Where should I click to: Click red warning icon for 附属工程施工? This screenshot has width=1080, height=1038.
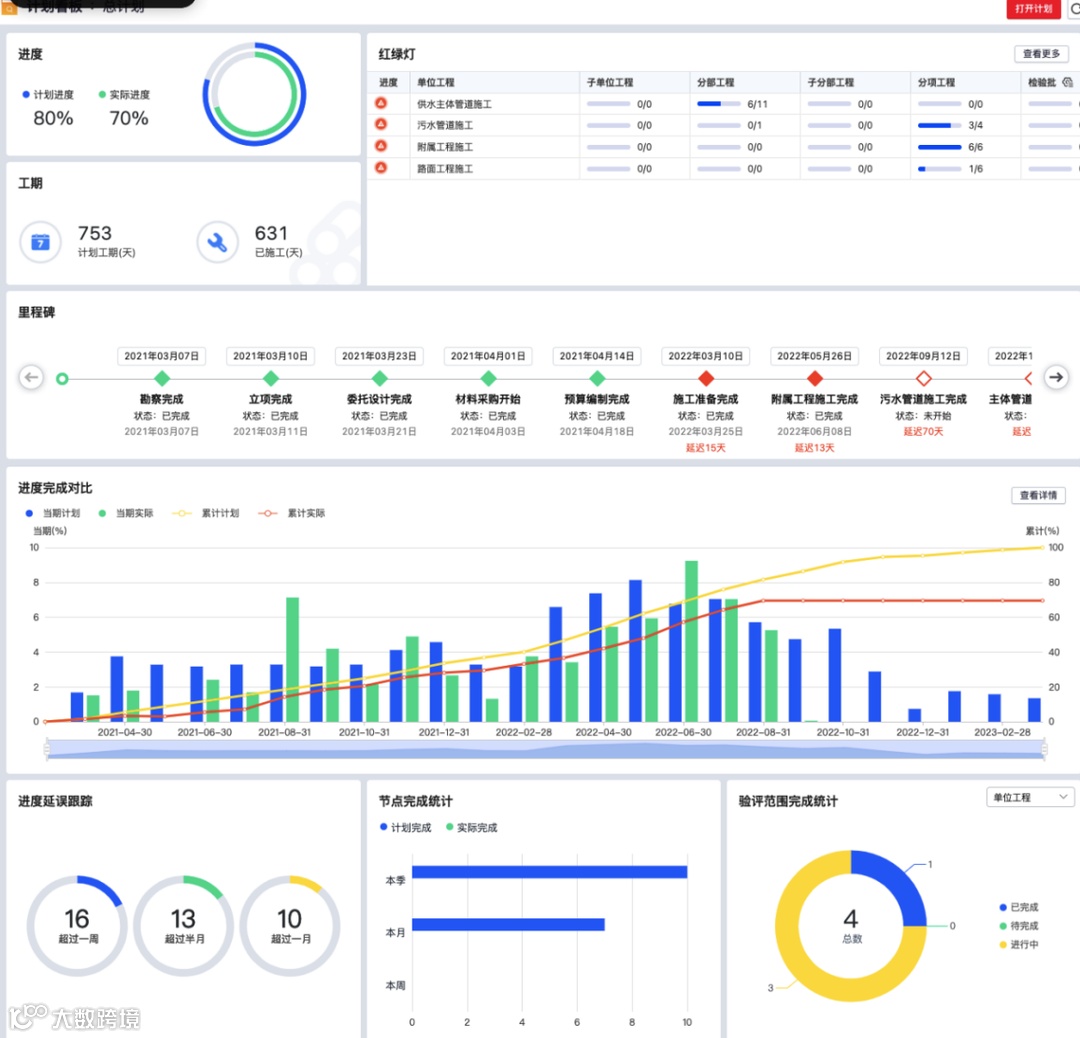(x=381, y=146)
